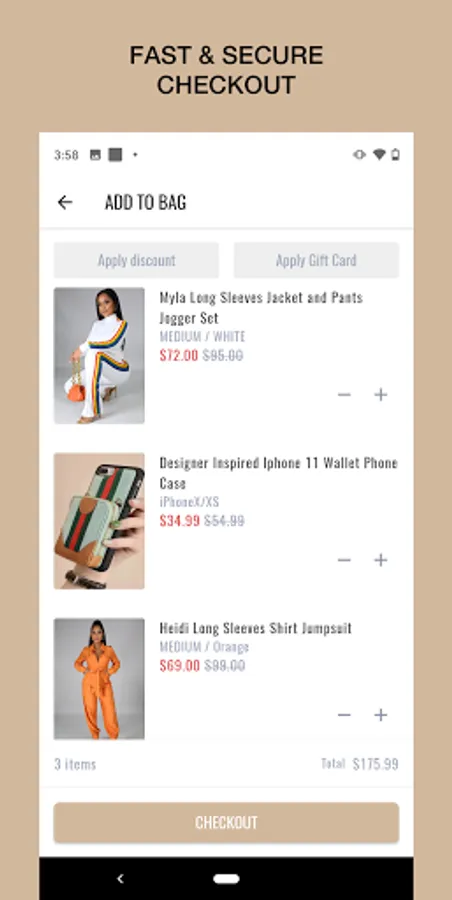Decrease quantity of Myla Jogger Set

point(344,394)
